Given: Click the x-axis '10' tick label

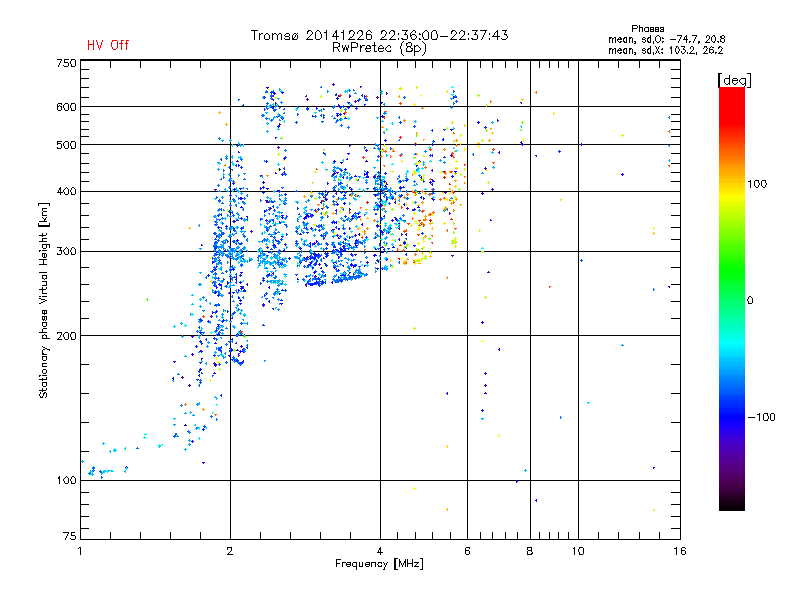Looking at the screenshot, I should [578, 551].
